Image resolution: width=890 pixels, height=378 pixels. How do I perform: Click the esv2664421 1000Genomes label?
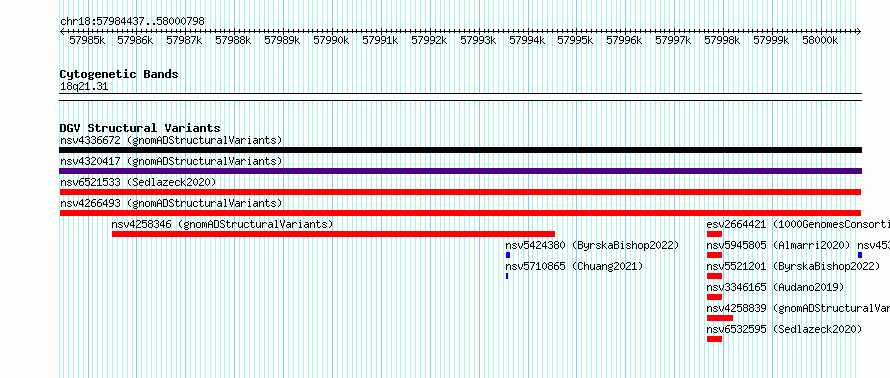point(798,224)
